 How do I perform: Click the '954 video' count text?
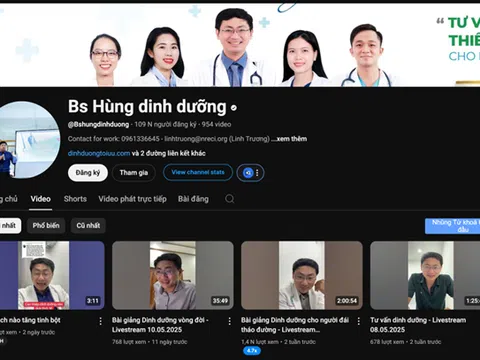click(216, 125)
